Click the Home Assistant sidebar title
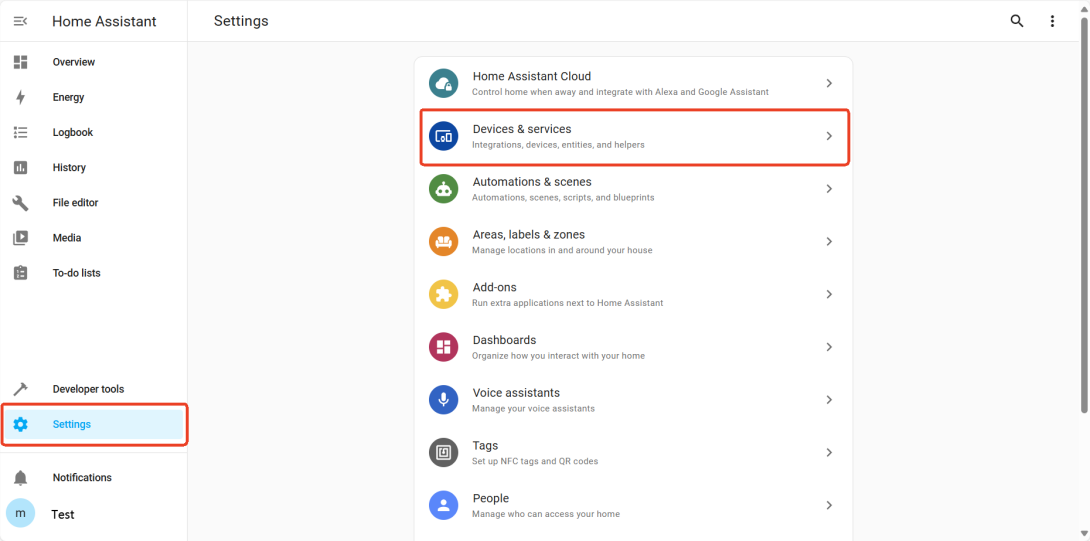1090x541 pixels. point(104,22)
